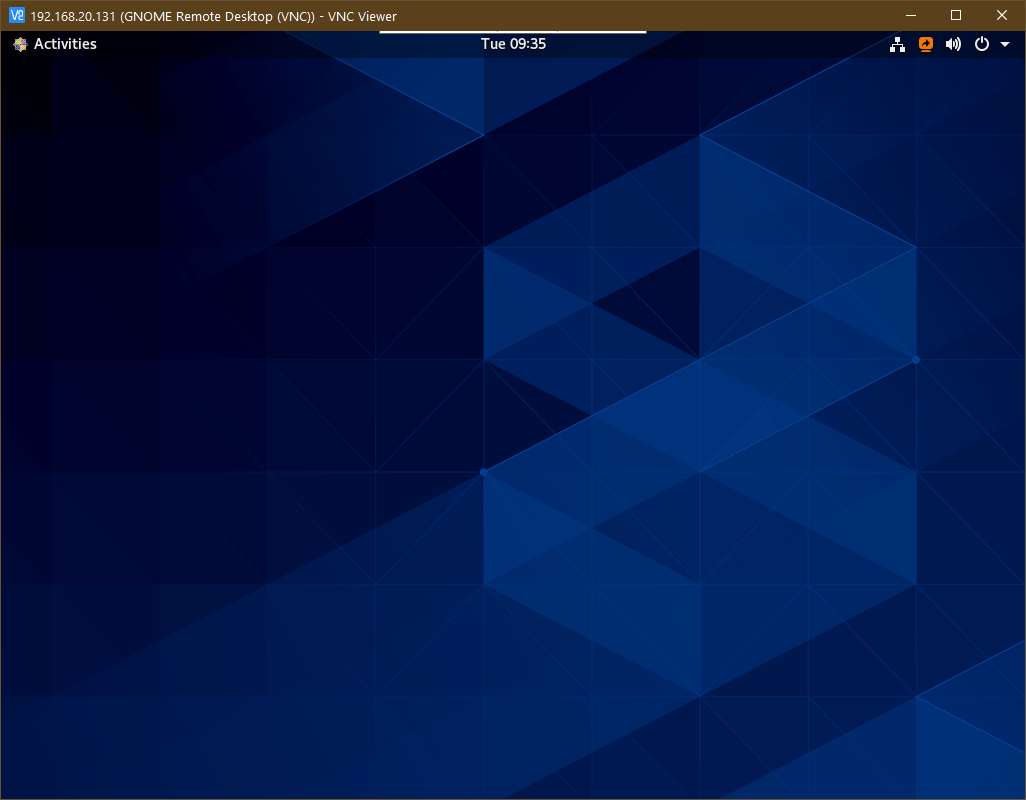1026x800 pixels.
Task: Click the blue dot near wallpaper center
Action: (484, 472)
